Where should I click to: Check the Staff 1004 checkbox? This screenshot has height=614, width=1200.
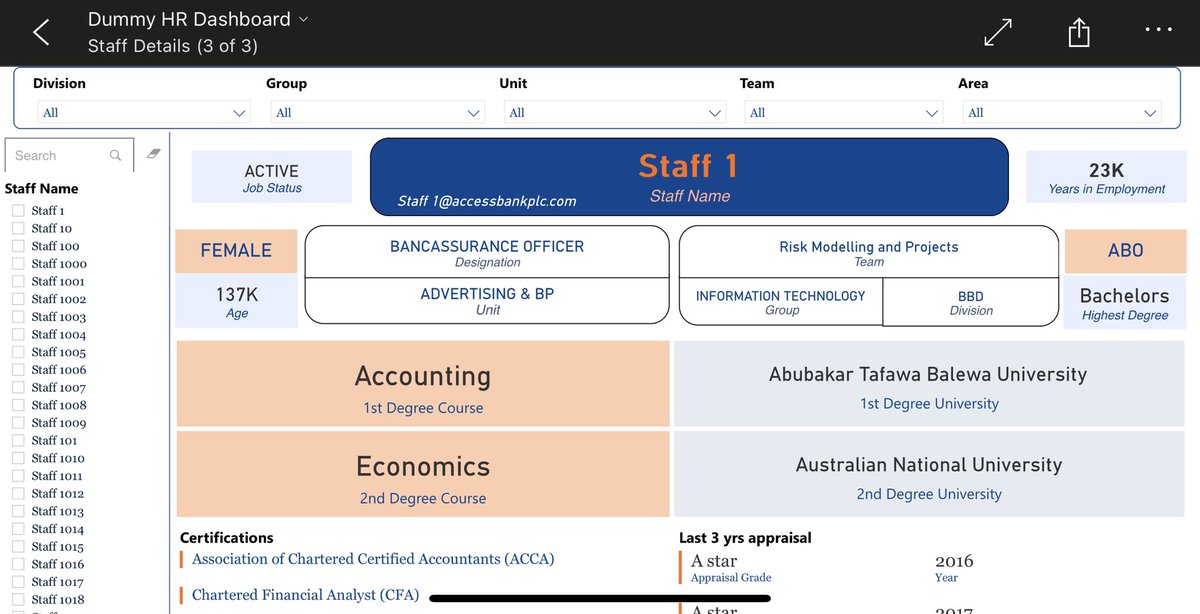click(x=18, y=335)
